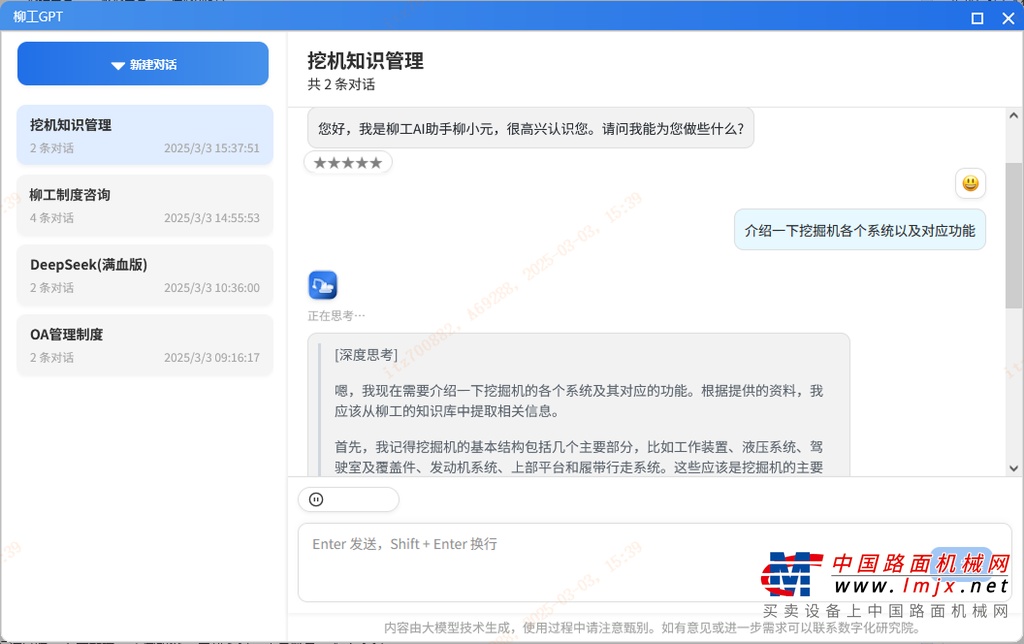
Task: Click the 2025/3/3 09:16:17 timestamp
Action: (212, 357)
